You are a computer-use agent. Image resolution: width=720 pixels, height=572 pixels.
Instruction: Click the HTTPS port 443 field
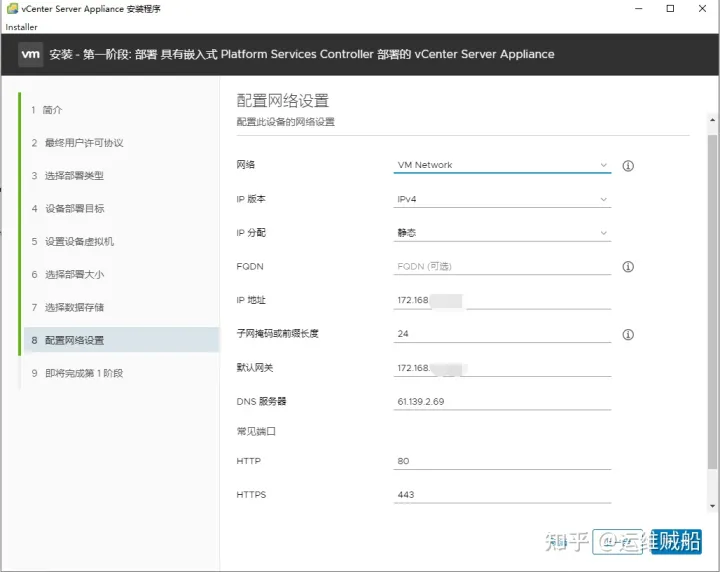pos(502,495)
